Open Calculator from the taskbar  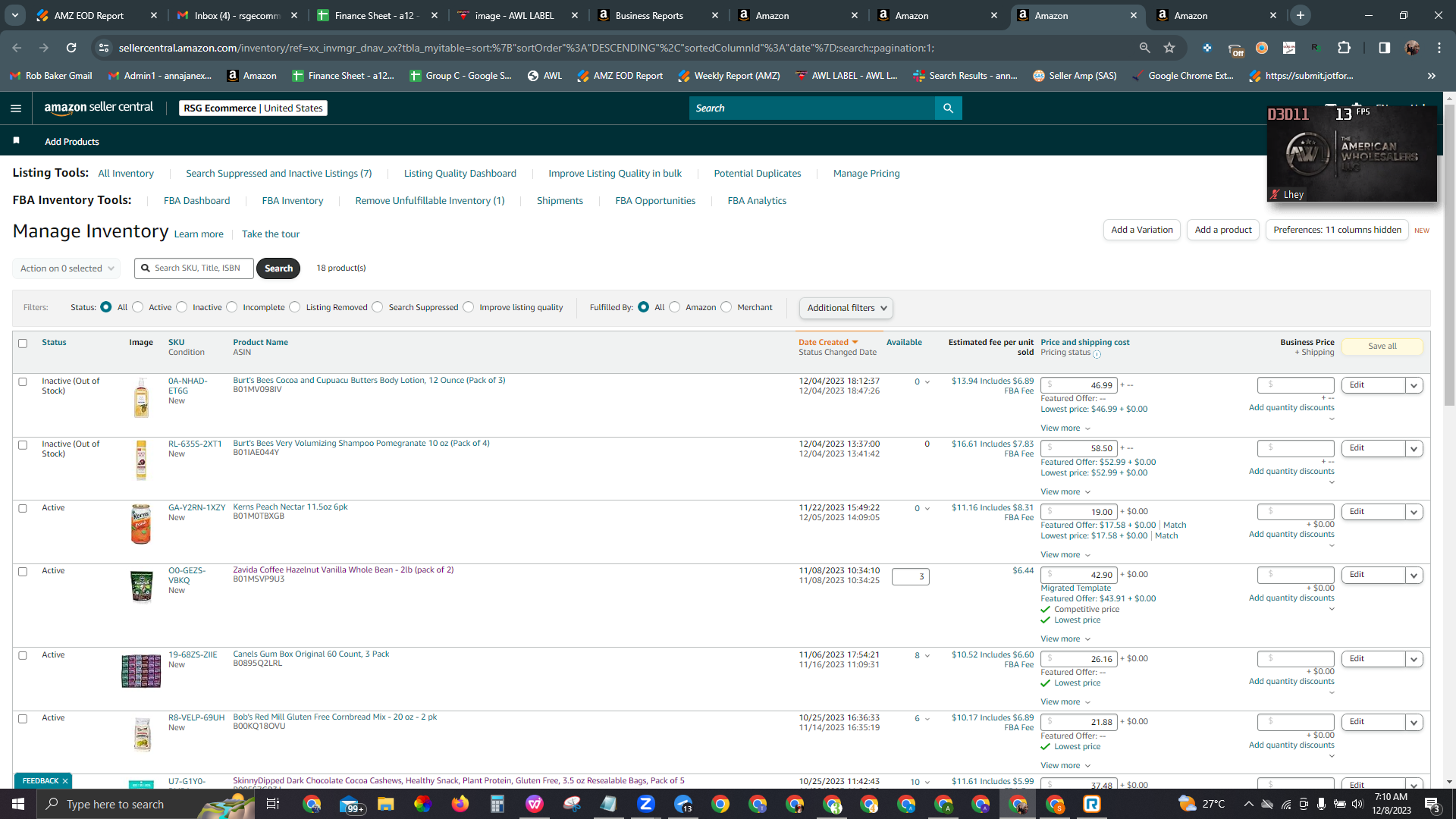click(497, 804)
